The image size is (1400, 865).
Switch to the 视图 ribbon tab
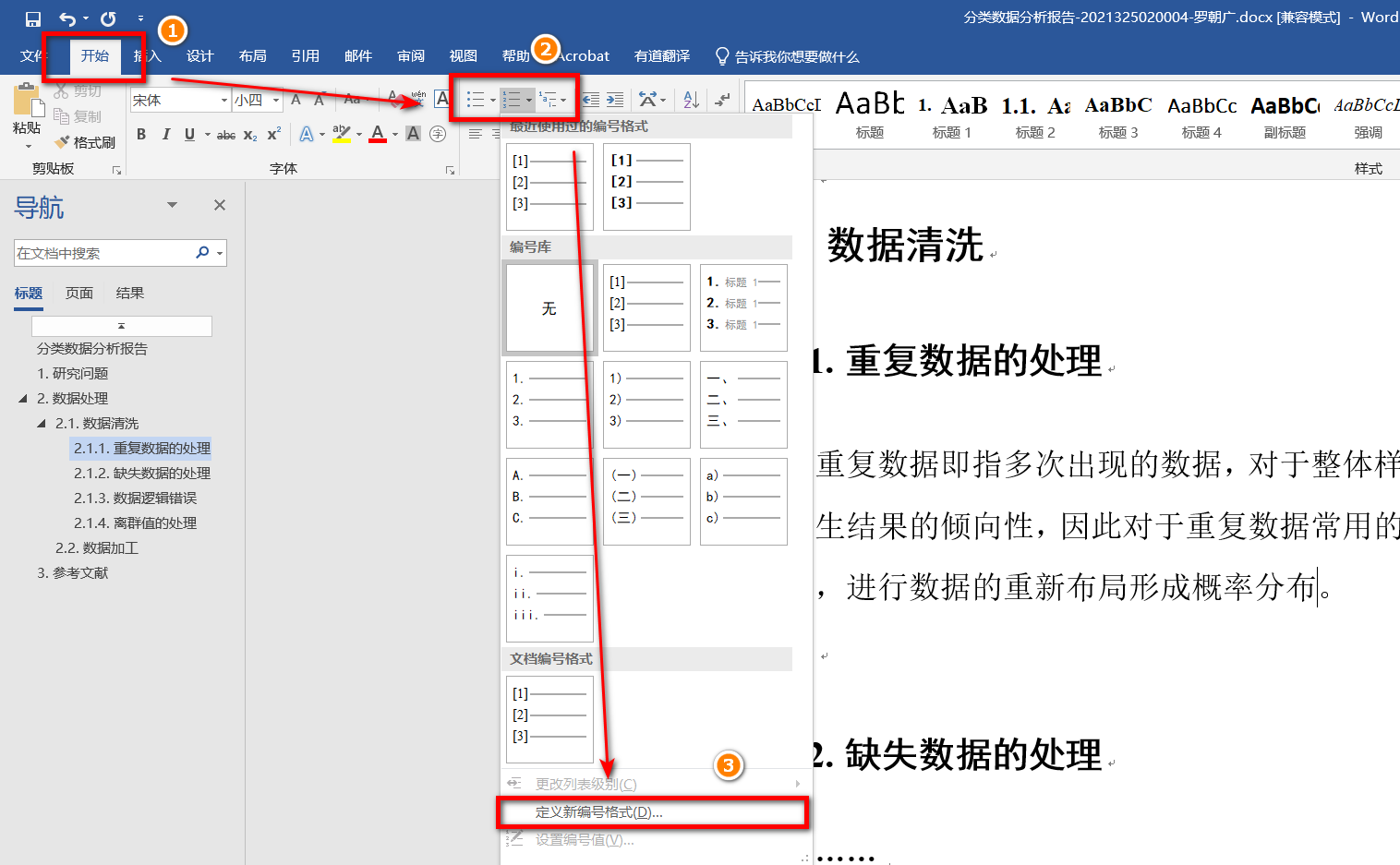click(463, 56)
